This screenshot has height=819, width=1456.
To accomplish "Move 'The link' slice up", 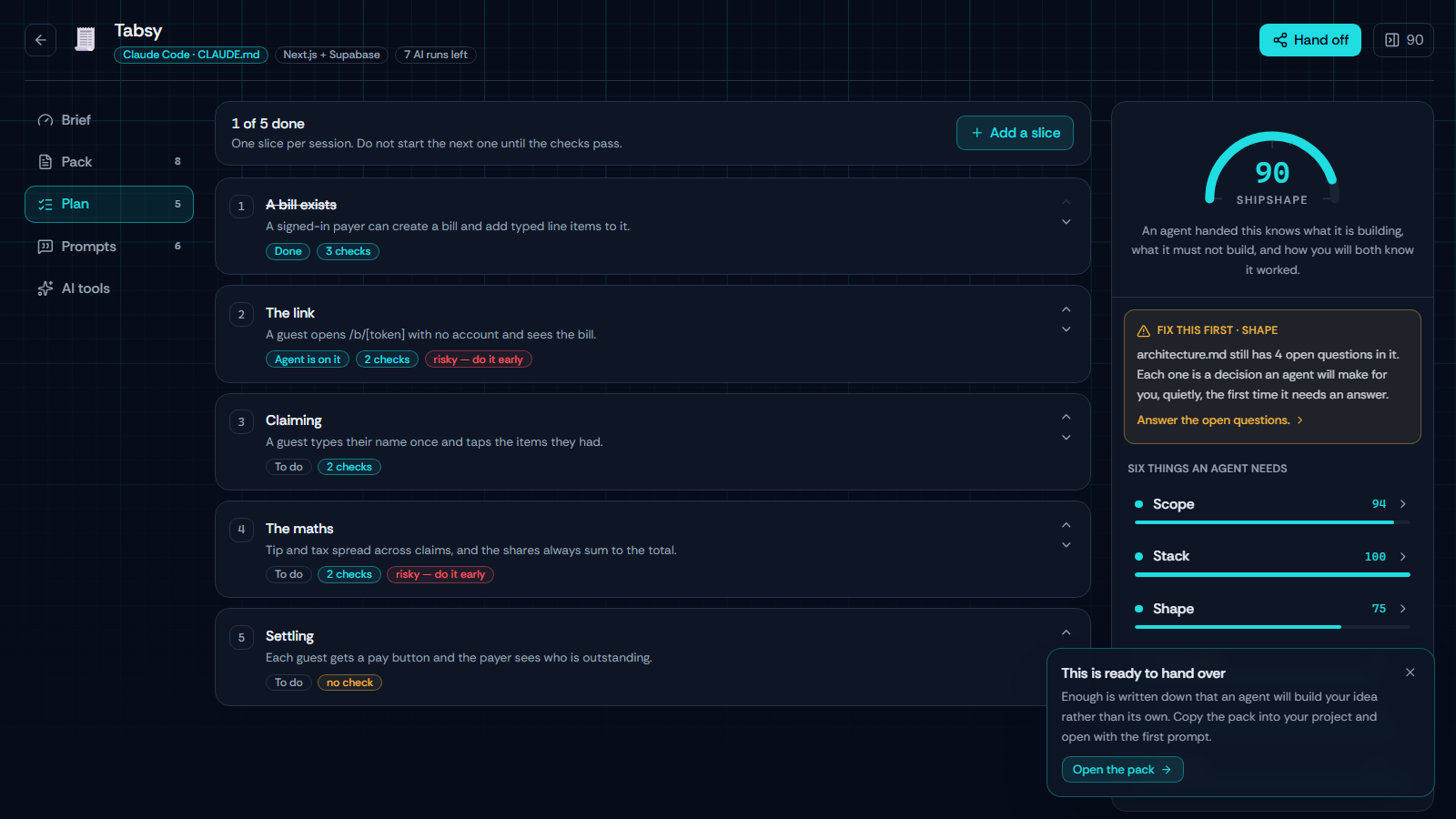I will pyautogui.click(x=1066, y=309).
